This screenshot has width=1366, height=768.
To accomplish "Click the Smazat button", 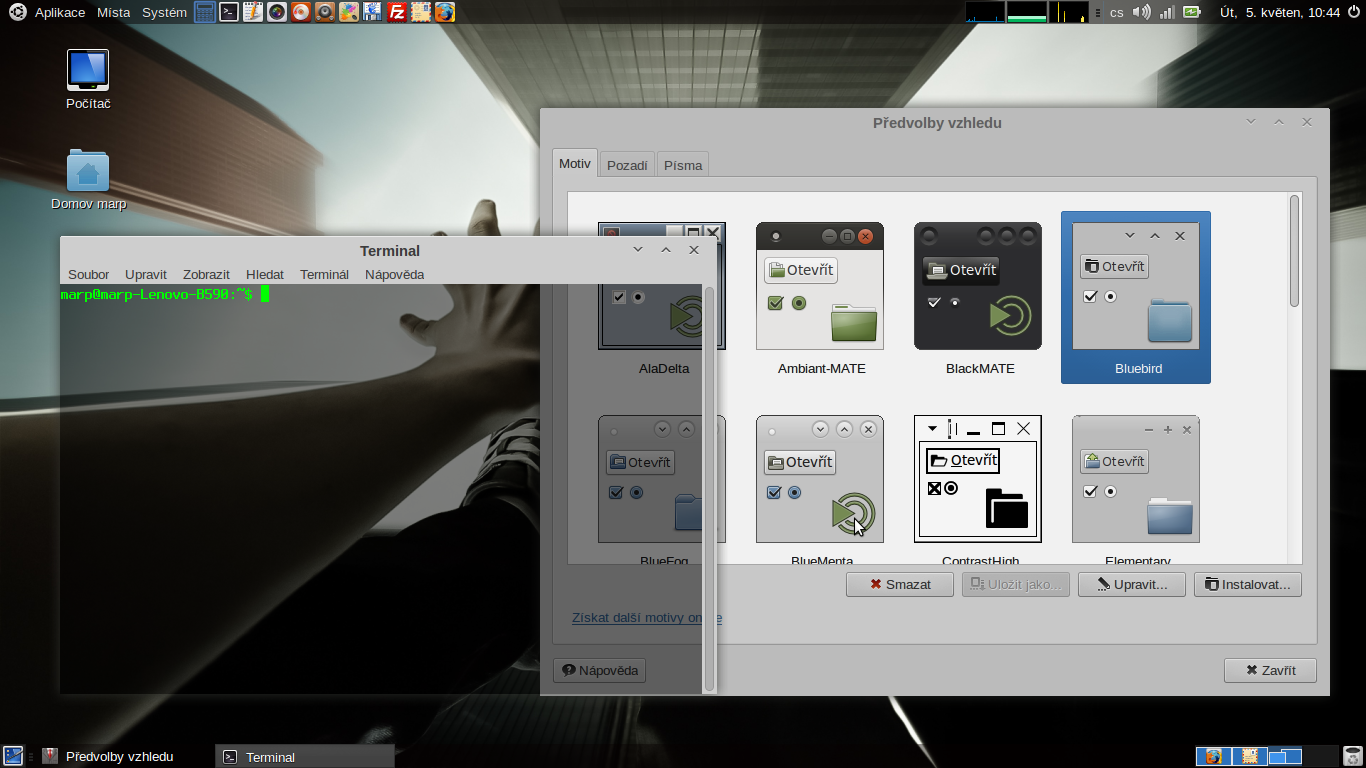I will tap(900, 584).
